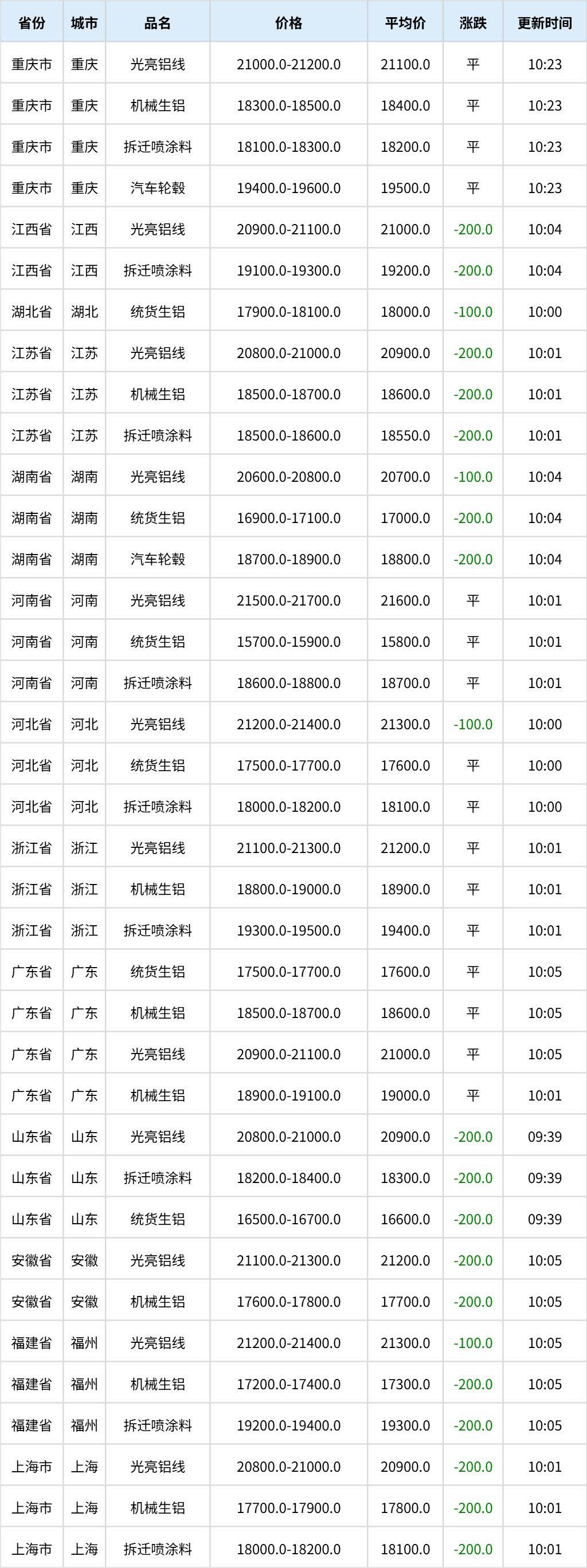Click the 17200.0-17400.0 price cell
The height and width of the screenshot is (1568, 587).
289,1384
